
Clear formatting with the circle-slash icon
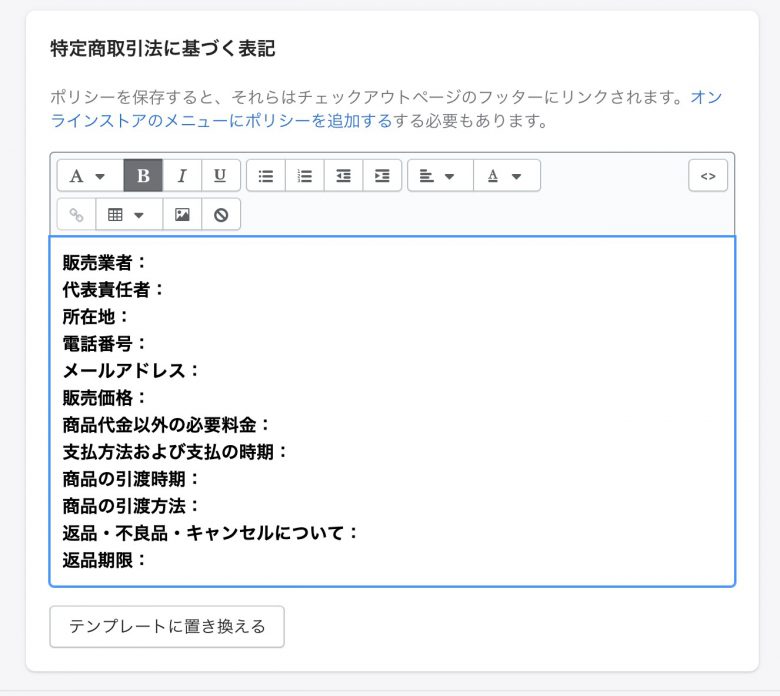pos(221,215)
